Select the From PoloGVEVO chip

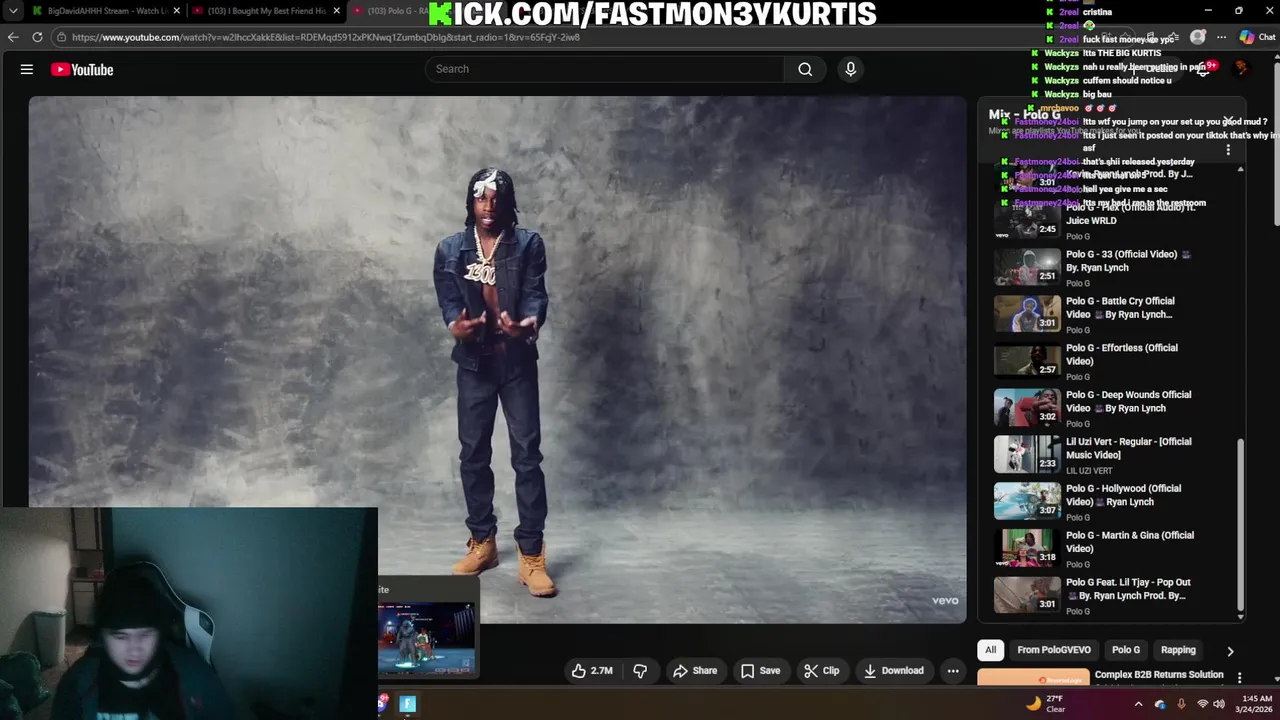[1054, 650]
